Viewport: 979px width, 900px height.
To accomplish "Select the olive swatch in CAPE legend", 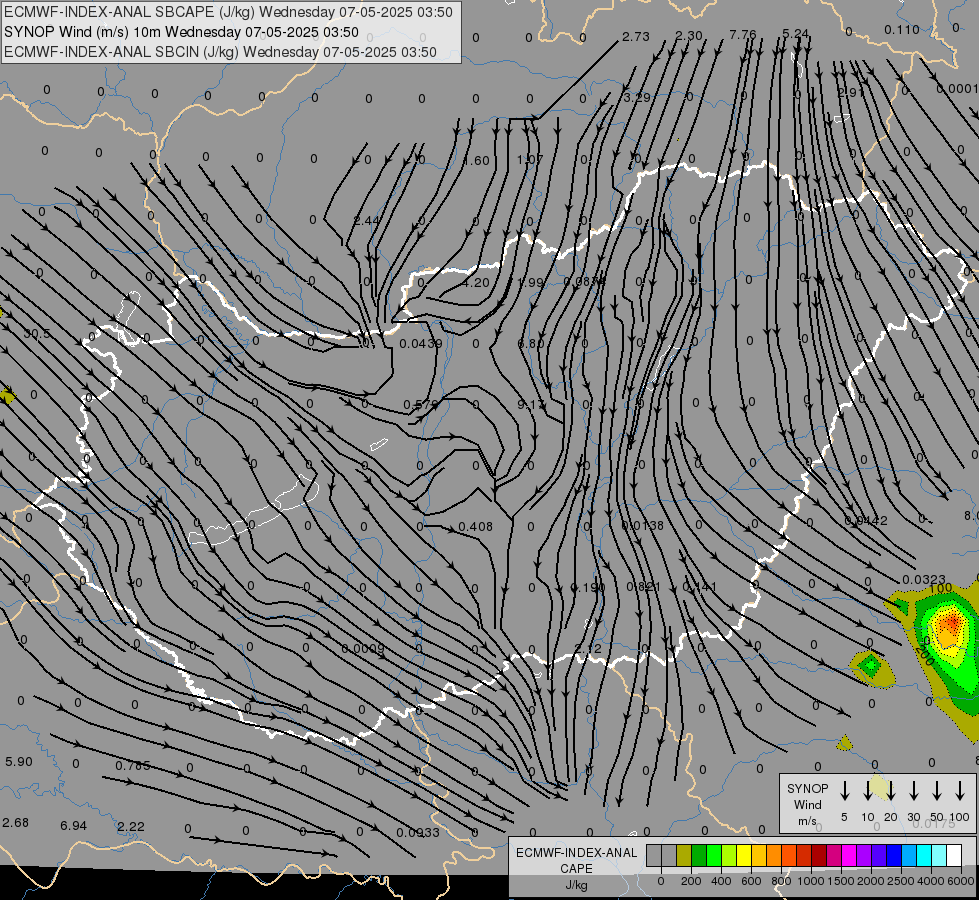I will [x=684, y=855].
